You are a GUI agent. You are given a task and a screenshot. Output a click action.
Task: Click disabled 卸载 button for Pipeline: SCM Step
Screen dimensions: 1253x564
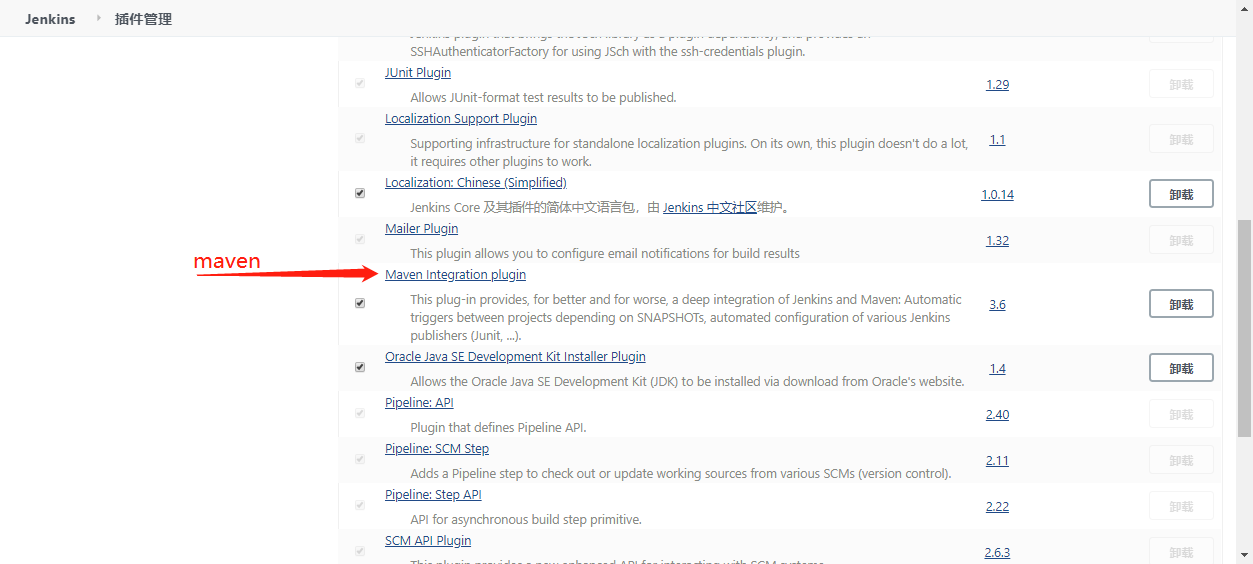click(x=1181, y=460)
